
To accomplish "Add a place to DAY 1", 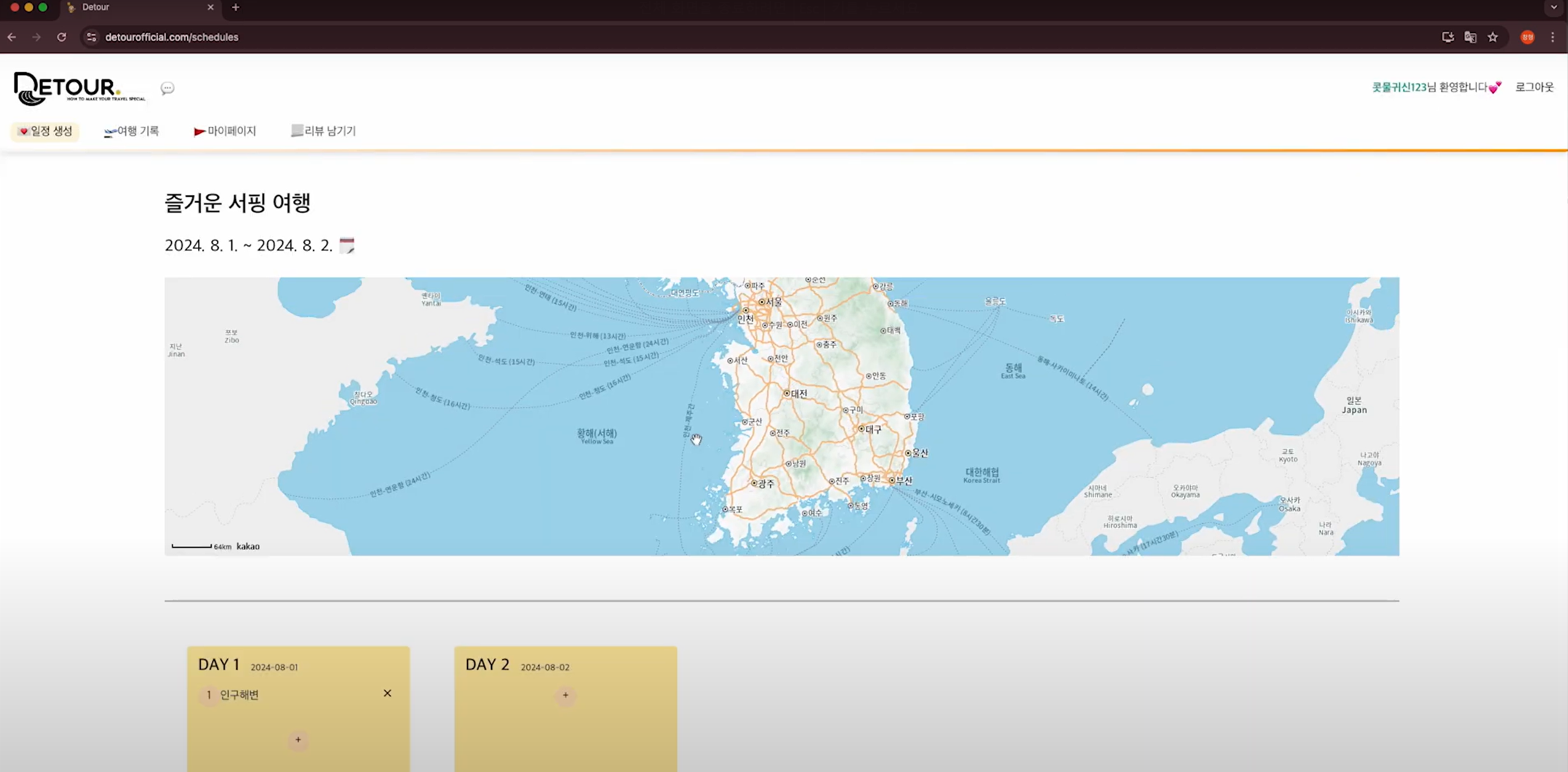I will [298, 739].
